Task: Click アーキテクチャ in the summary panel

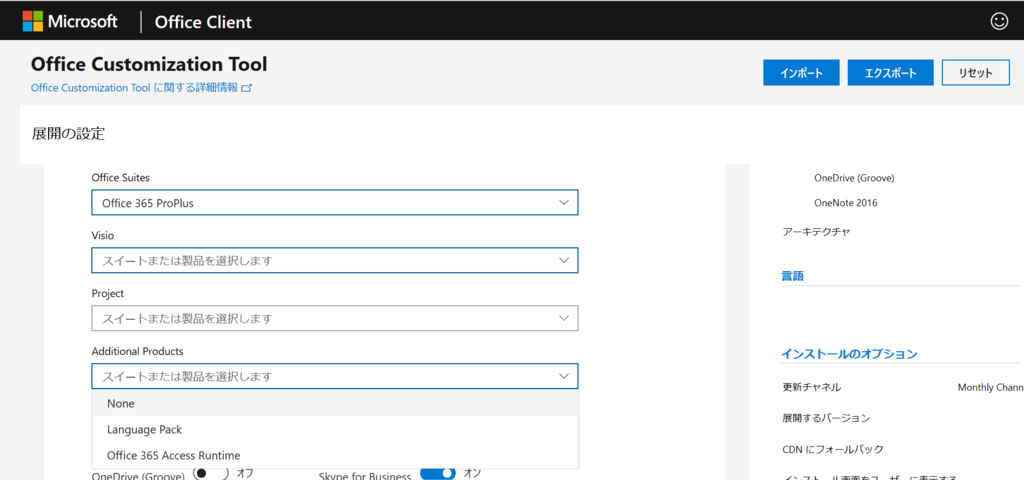Action: pos(816,231)
